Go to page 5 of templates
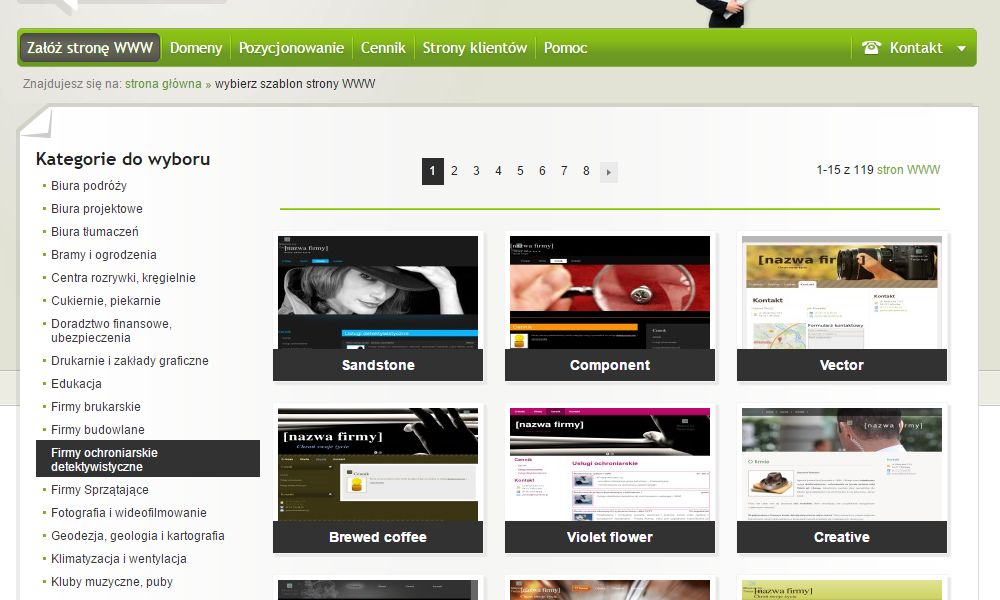The width and height of the screenshot is (1000, 600). pyautogui.click(x=520, y=171)
